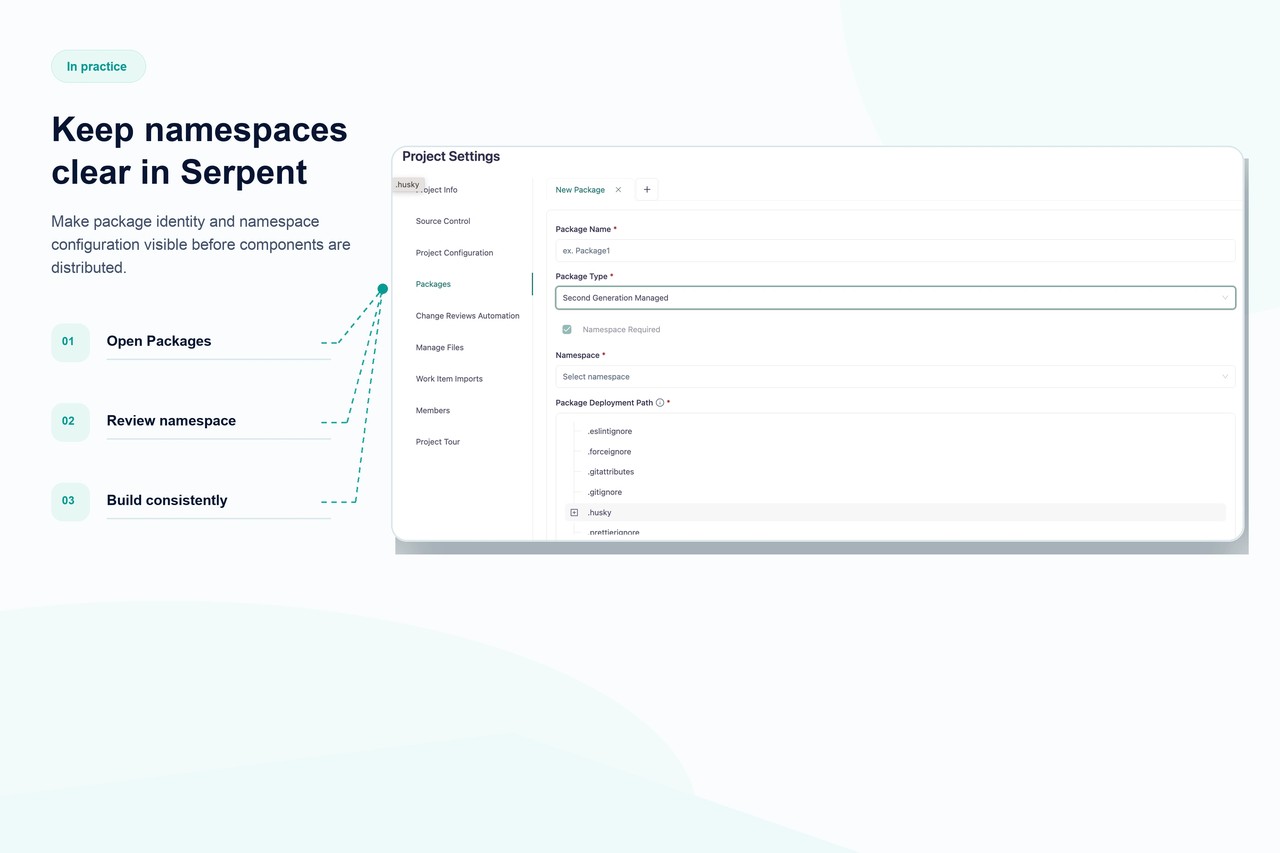Click the Review namespace step

click(x=171, y=421)
